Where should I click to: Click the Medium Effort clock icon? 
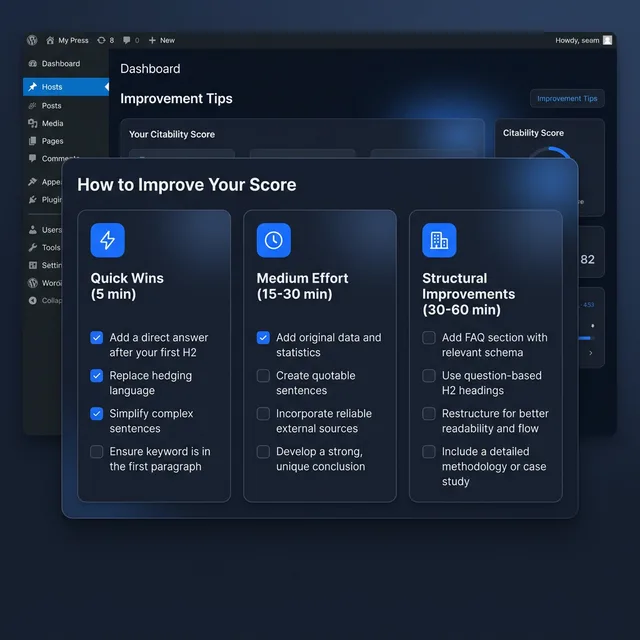point(273,240)
